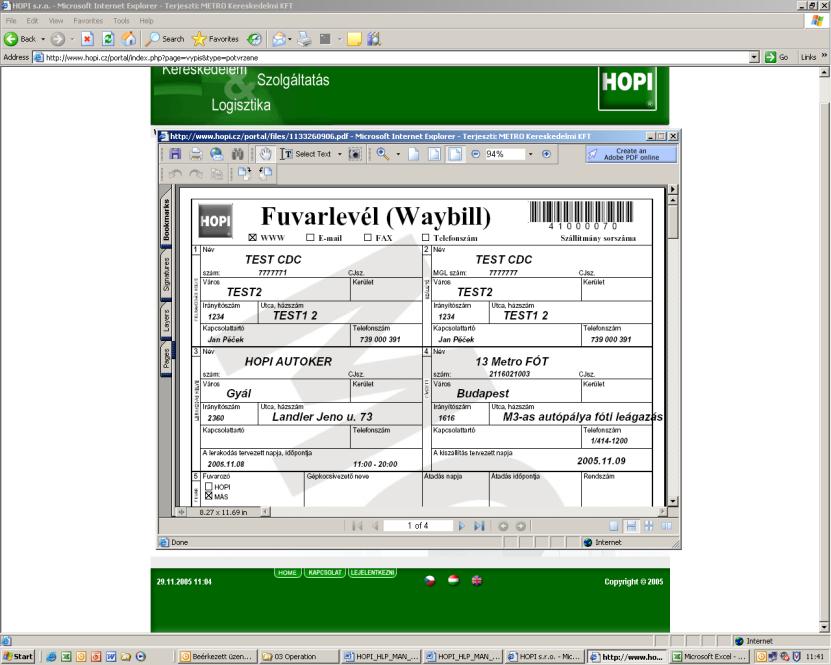This screenshot has width=831, height=665.
Task: Click the HOME button in footer
Action: 287,572
